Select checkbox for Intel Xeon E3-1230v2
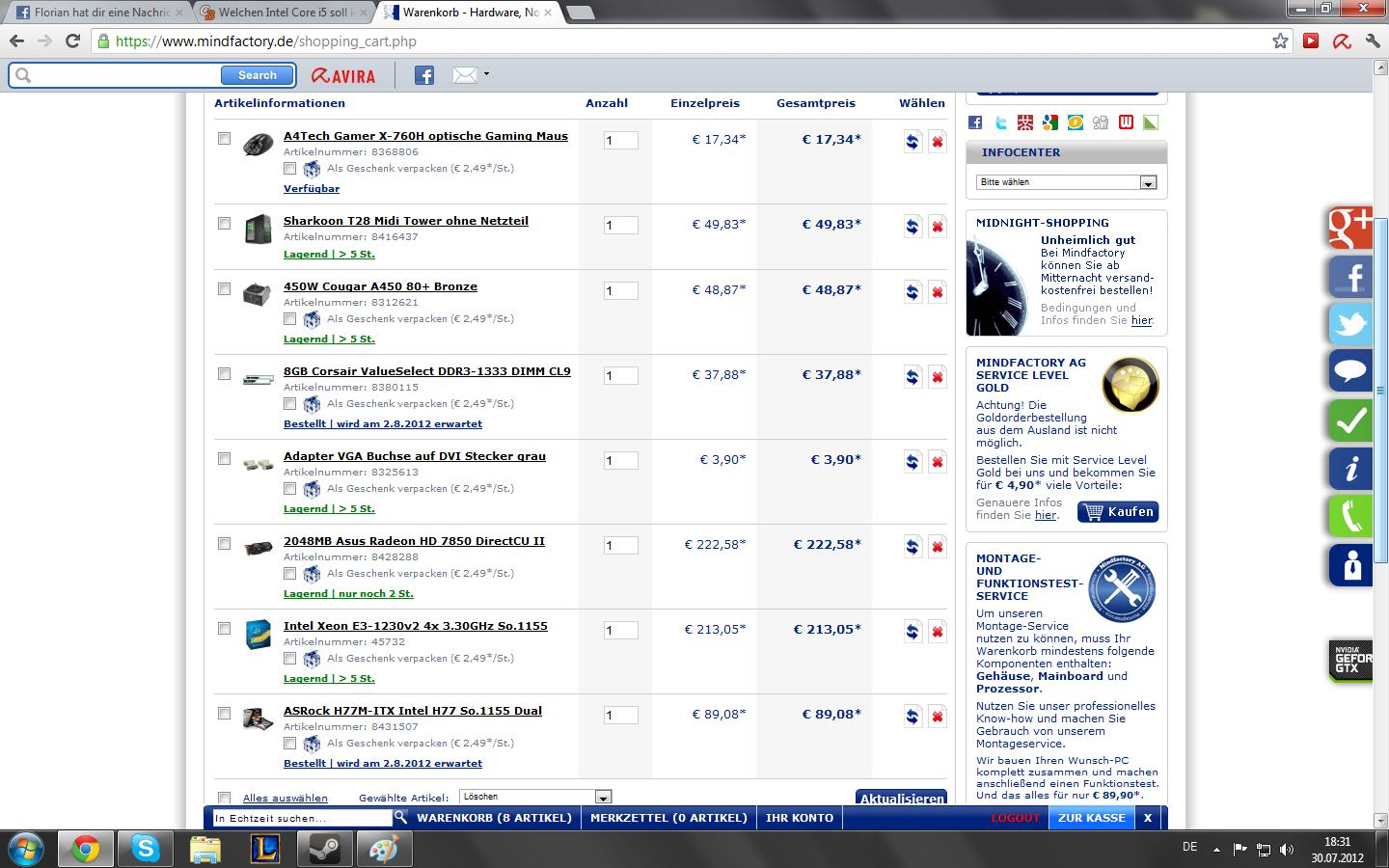 [x=224, y=628]
